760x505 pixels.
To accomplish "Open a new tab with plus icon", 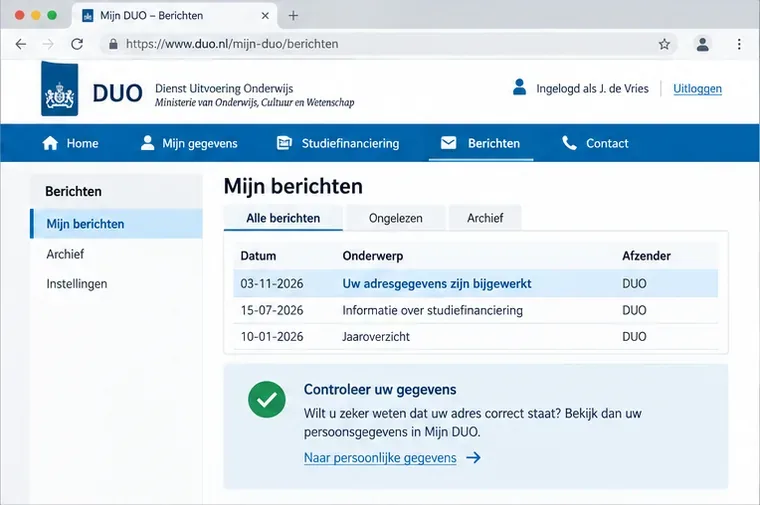I will [293, 16].
